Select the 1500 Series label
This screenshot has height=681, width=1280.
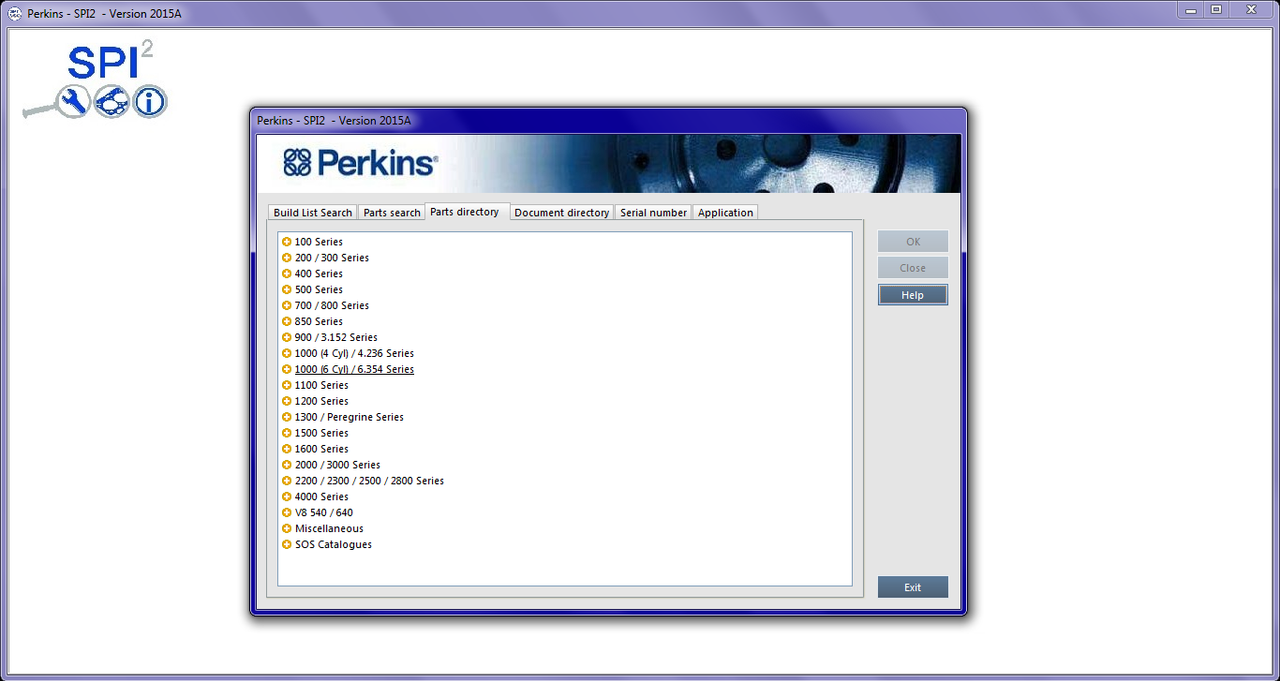click(322, 434)
